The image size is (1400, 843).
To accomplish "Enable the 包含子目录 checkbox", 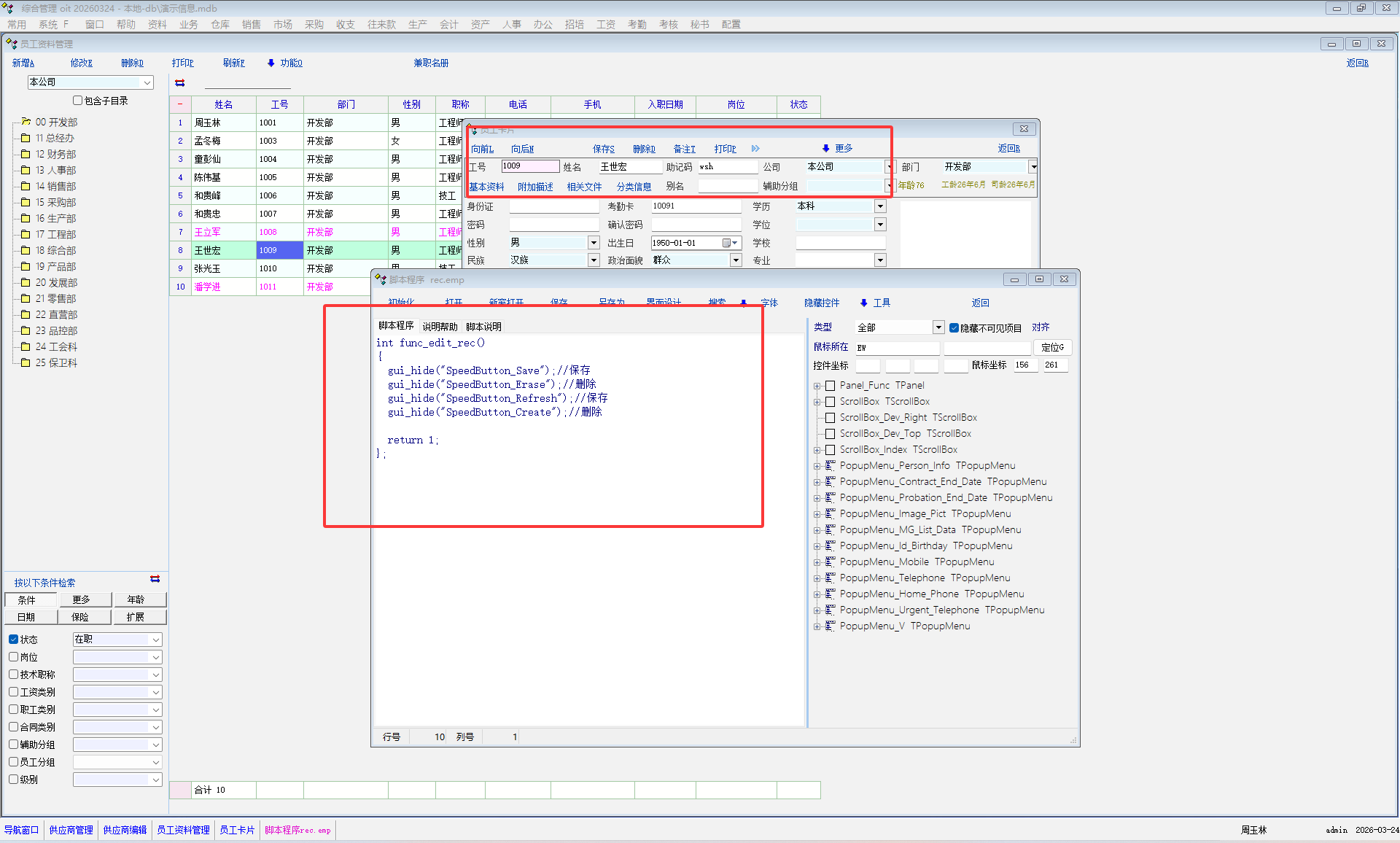I will (x=78, y=101).
